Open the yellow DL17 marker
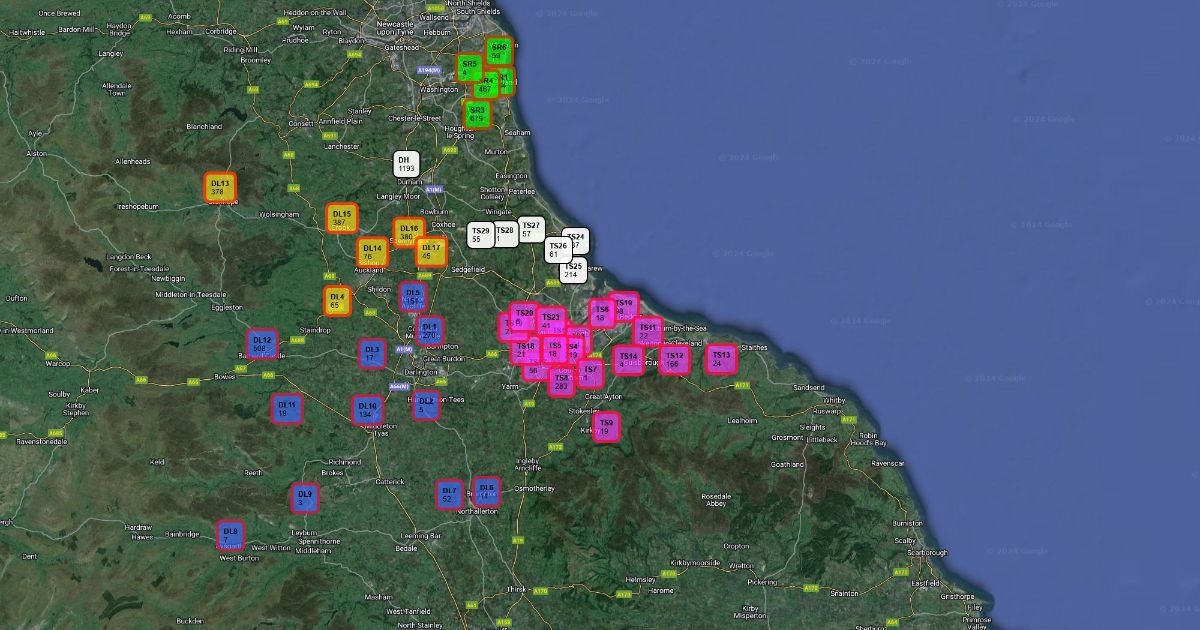The height and width of the screenshot is (630, 1200). pos(431,252)
